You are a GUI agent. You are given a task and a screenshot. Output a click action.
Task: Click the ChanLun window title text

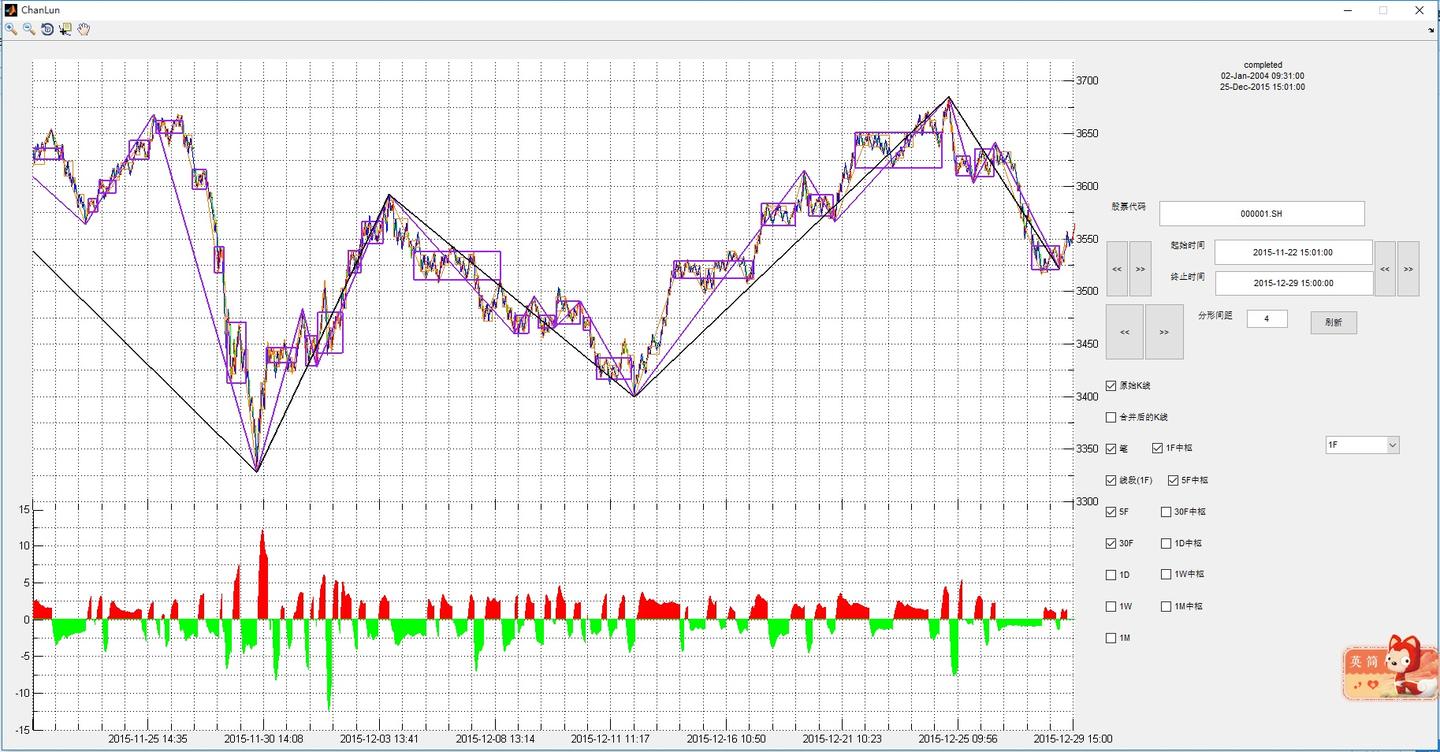[x=41, y=10]
